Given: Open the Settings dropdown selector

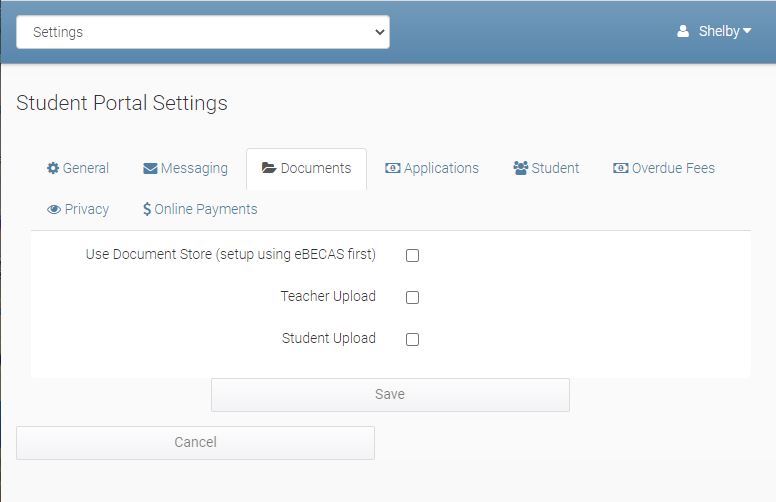Looking at the screenshot, I should coord(203,32).
